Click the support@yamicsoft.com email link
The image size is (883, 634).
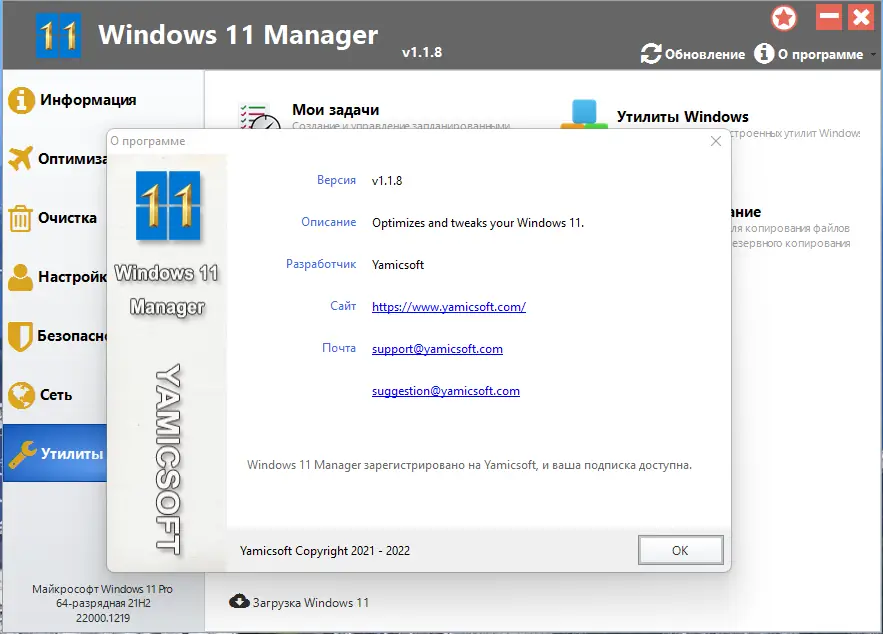[x=437, y=349]
